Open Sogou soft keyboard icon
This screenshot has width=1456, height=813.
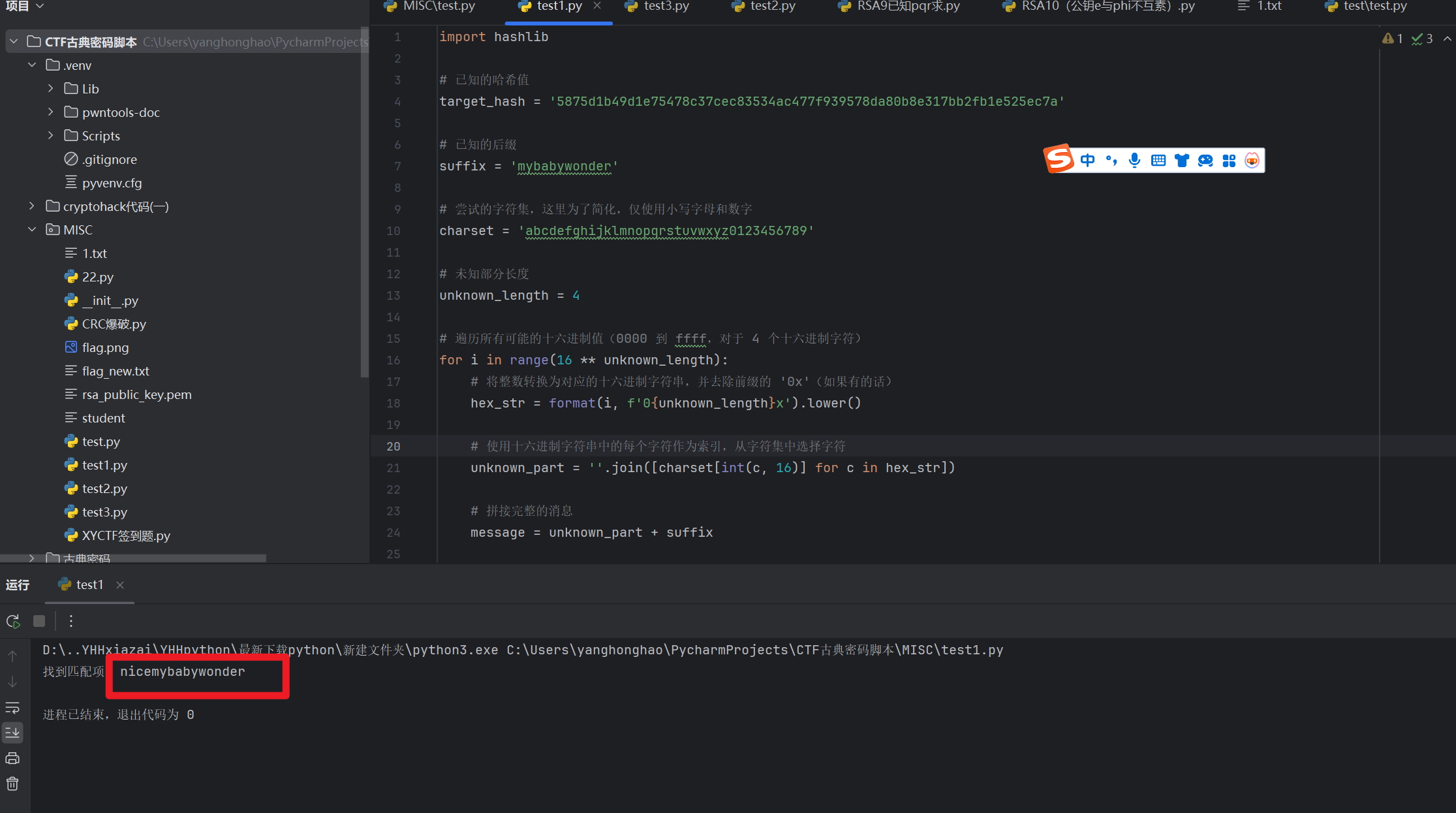click(x=1158, y=160)
